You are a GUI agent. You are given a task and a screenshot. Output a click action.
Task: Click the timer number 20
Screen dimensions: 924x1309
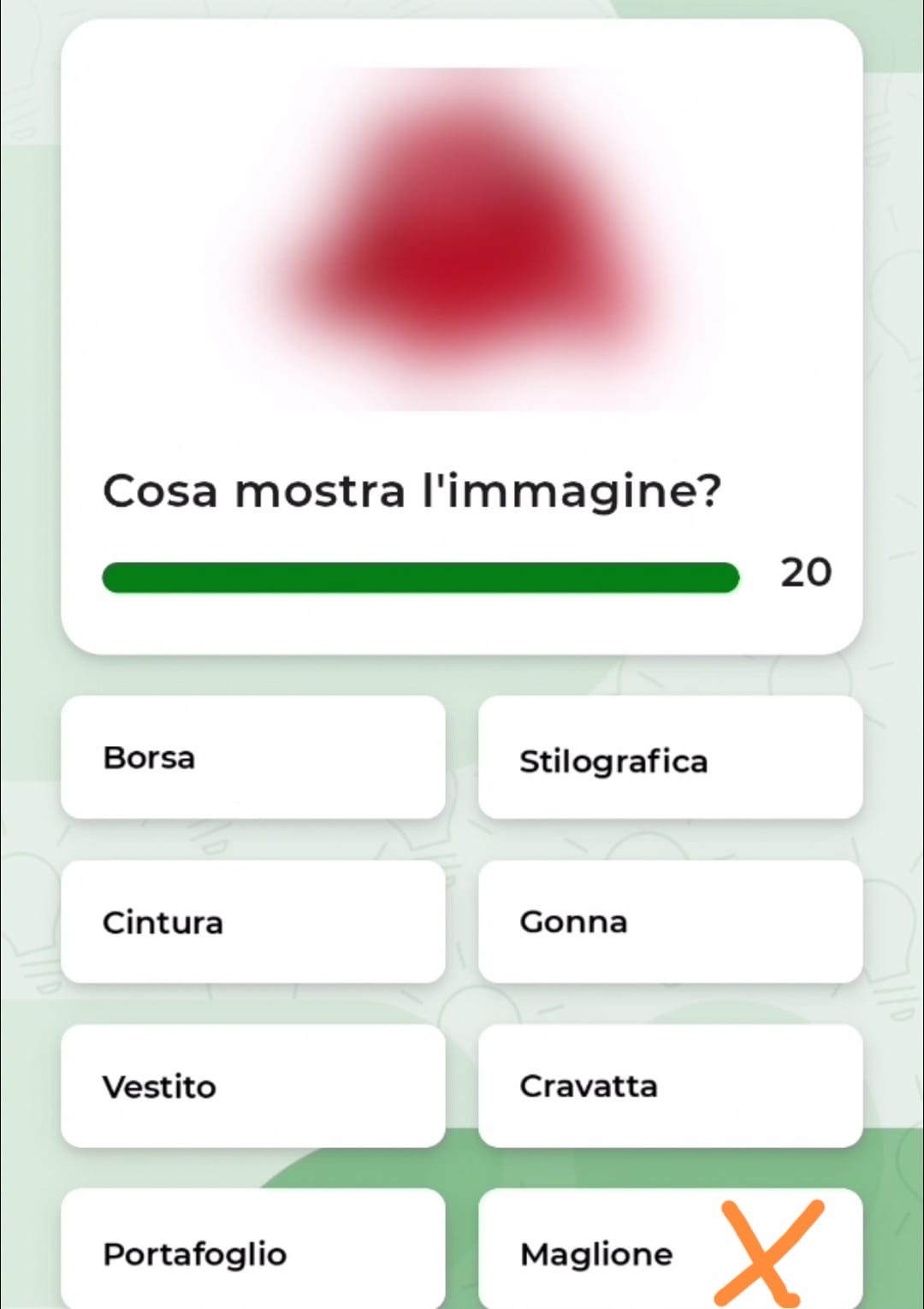point(805,573)
